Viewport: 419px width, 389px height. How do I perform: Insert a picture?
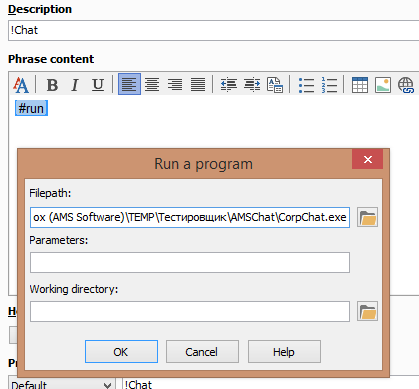tap(383, 85)
